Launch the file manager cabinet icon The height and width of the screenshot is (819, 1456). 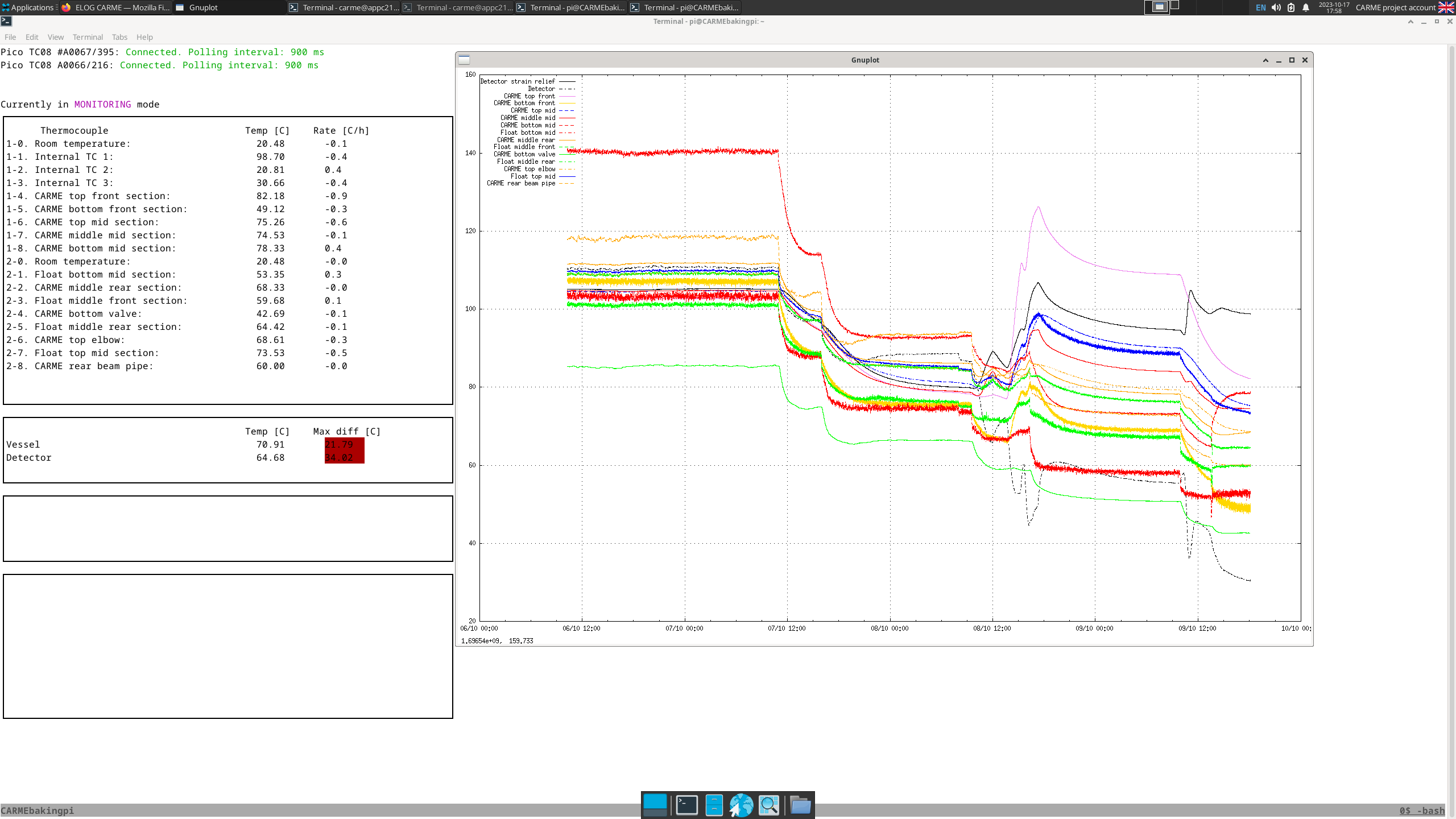[x=714, y=805]
